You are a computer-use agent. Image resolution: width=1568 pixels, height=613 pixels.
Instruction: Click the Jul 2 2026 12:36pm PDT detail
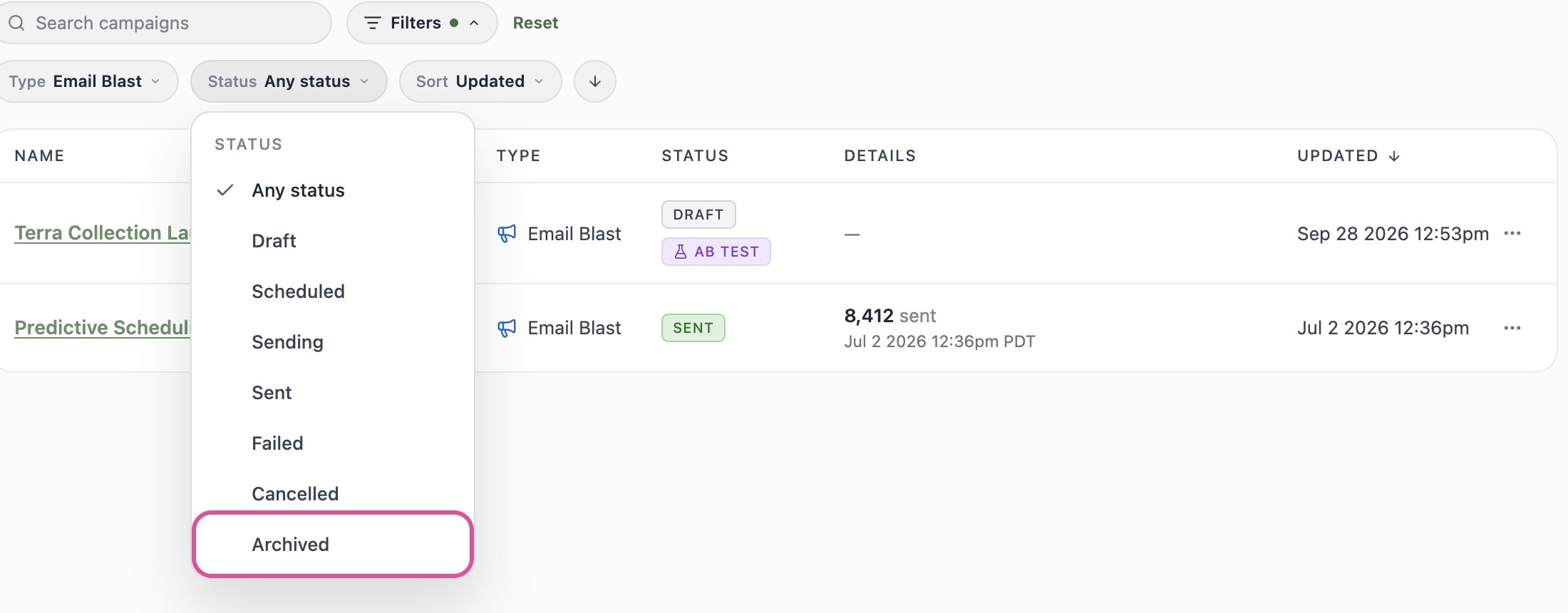939,341
